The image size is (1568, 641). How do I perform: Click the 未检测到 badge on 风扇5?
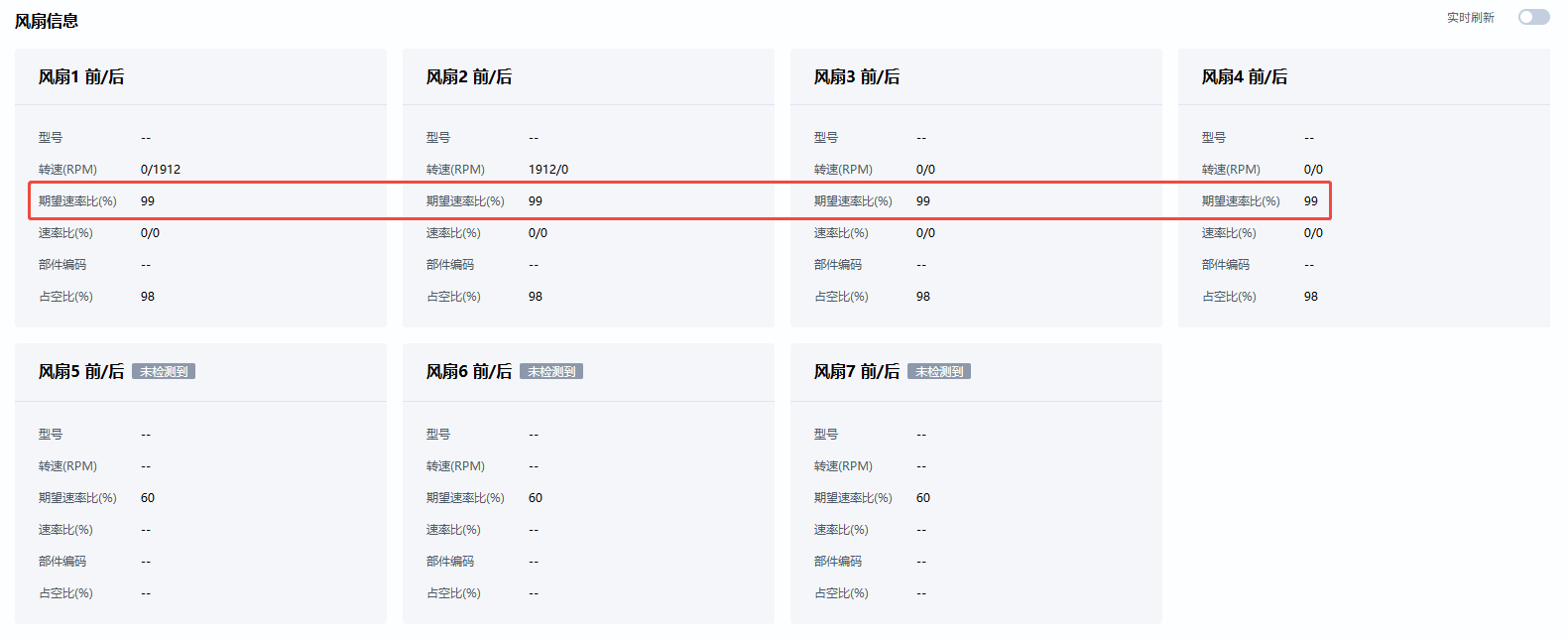click(164, 372)
